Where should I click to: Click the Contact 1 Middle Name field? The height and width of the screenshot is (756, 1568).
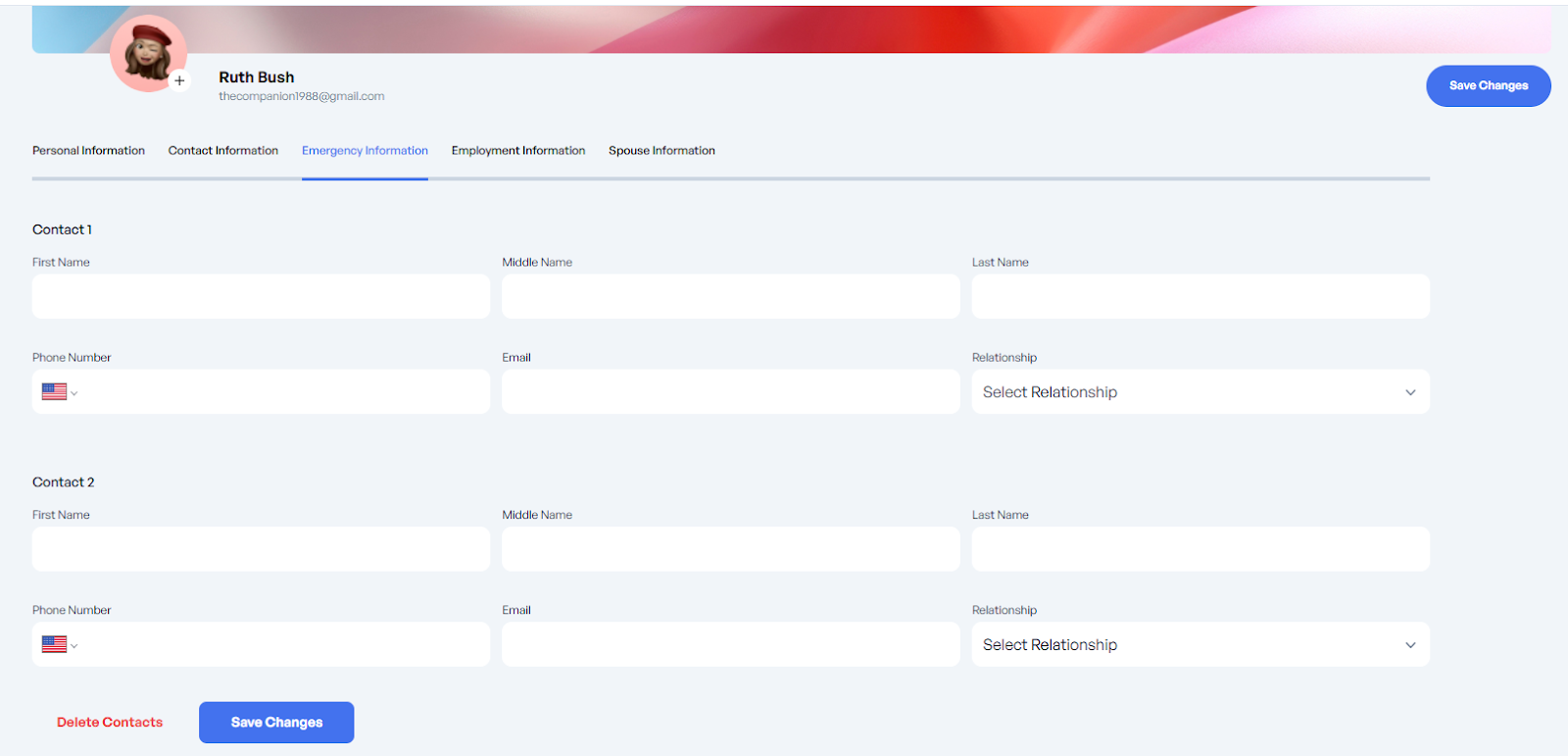click(730, 296)
